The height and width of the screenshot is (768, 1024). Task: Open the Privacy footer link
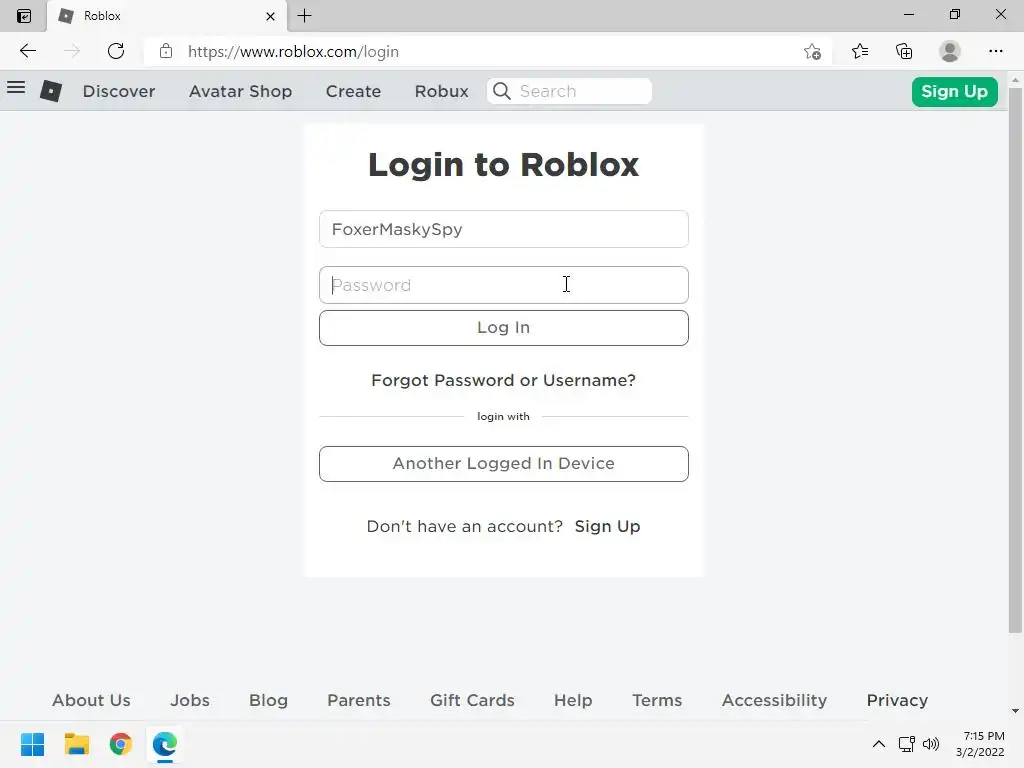point(897,700)
